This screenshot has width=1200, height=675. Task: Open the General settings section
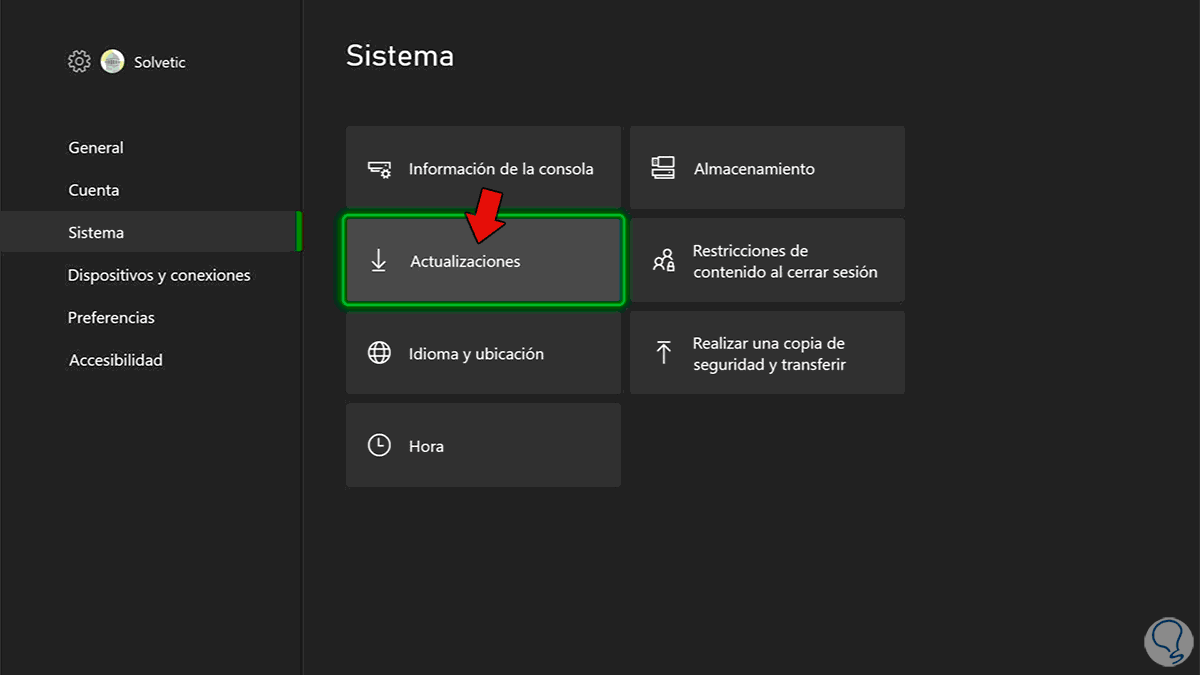click(x=96, y=148)
